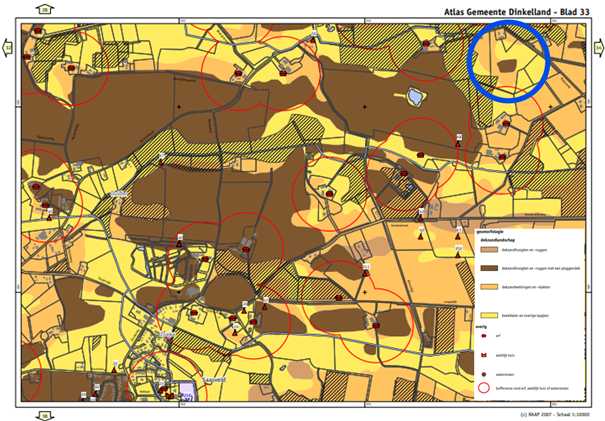Click the 'erf' symbol in the legend
Screen dimensions: 605x421
[x=484, y=336]
